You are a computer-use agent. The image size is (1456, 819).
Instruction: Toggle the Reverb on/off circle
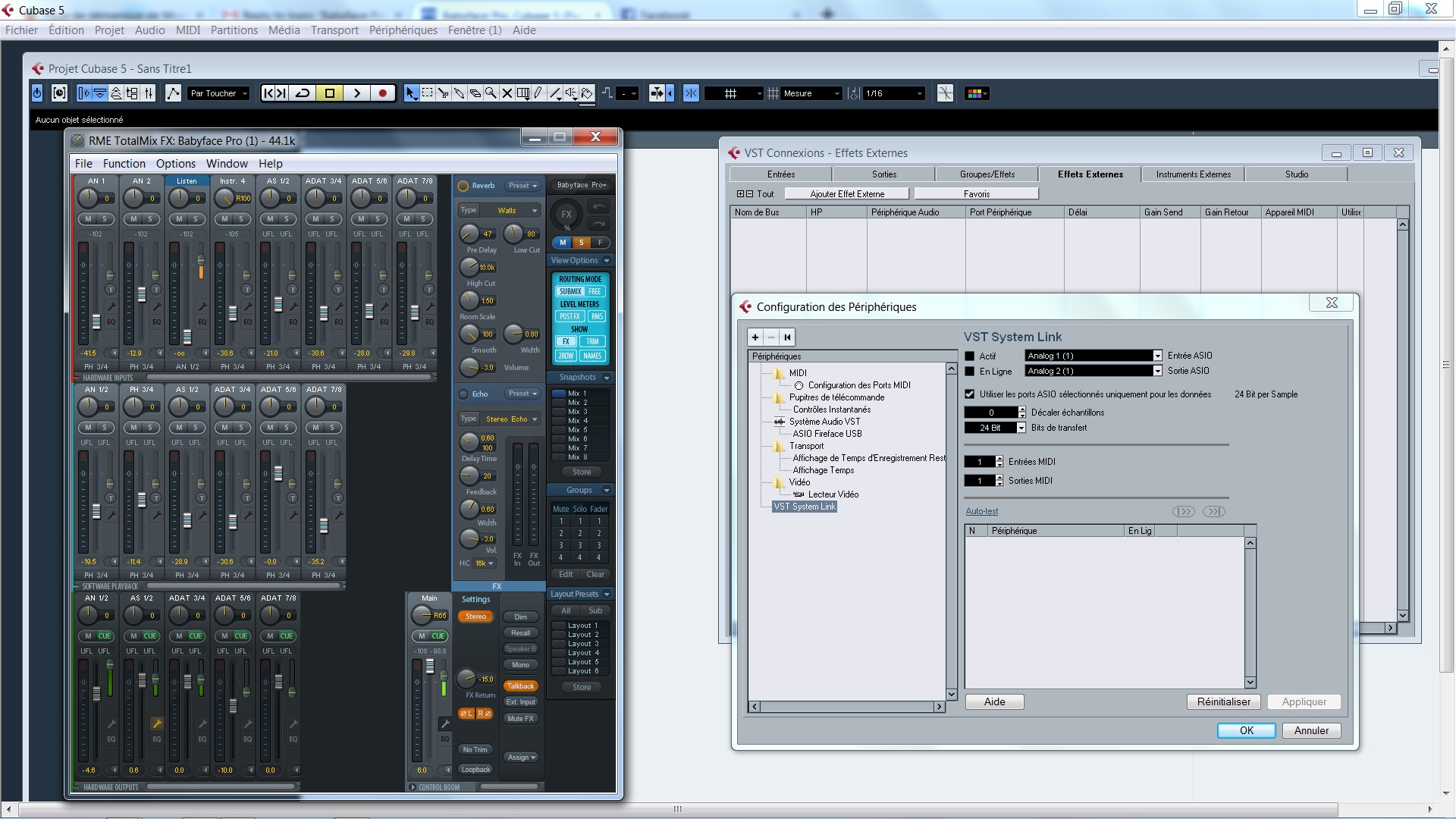tap(463, 186)
